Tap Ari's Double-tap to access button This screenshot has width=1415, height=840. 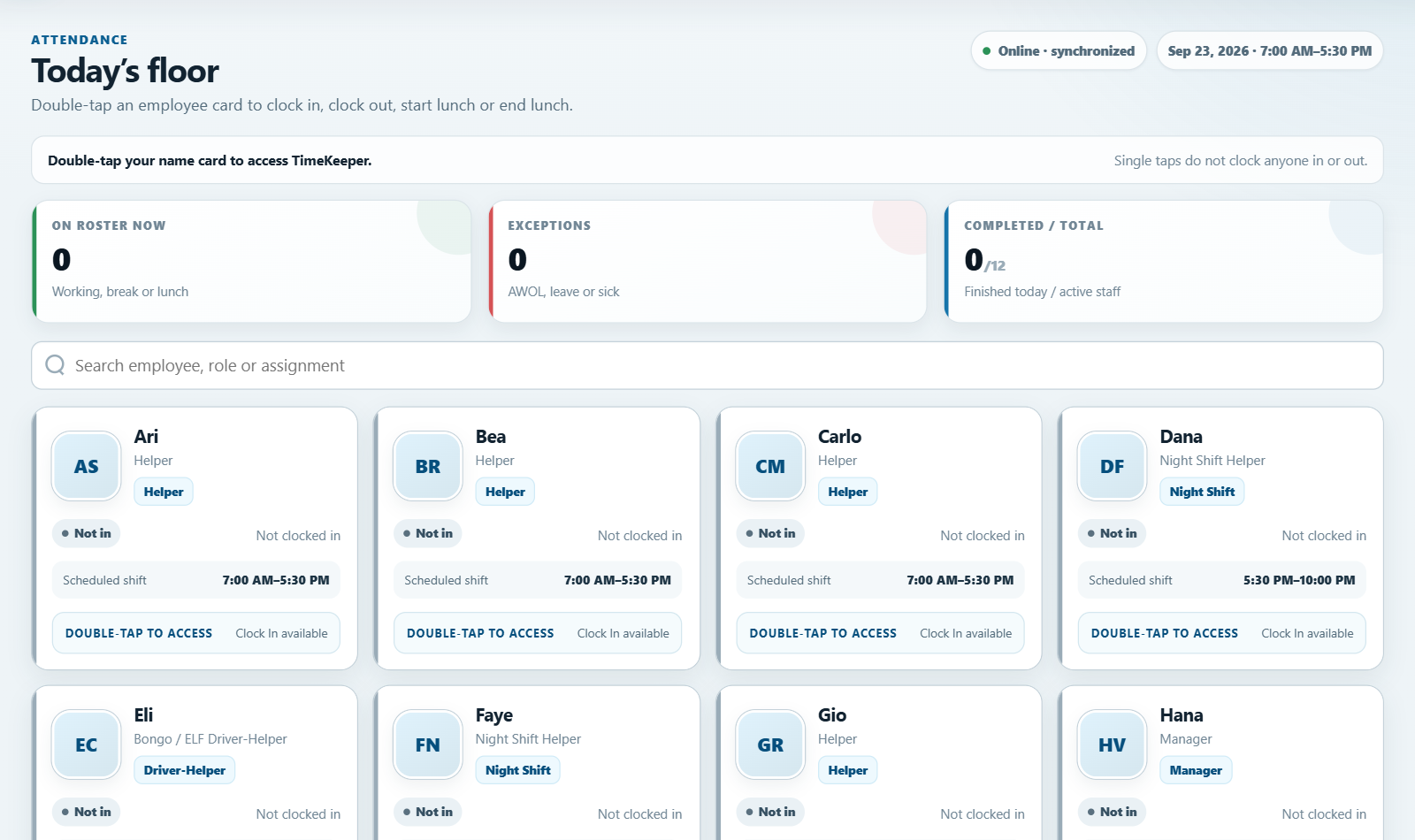[x=196, y=633]
